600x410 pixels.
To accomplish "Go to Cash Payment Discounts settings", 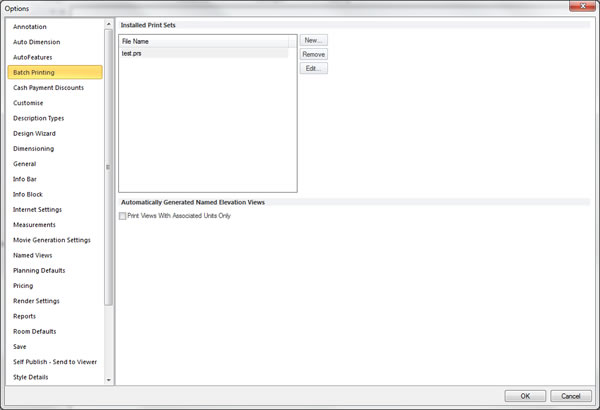I will point(48,87).
